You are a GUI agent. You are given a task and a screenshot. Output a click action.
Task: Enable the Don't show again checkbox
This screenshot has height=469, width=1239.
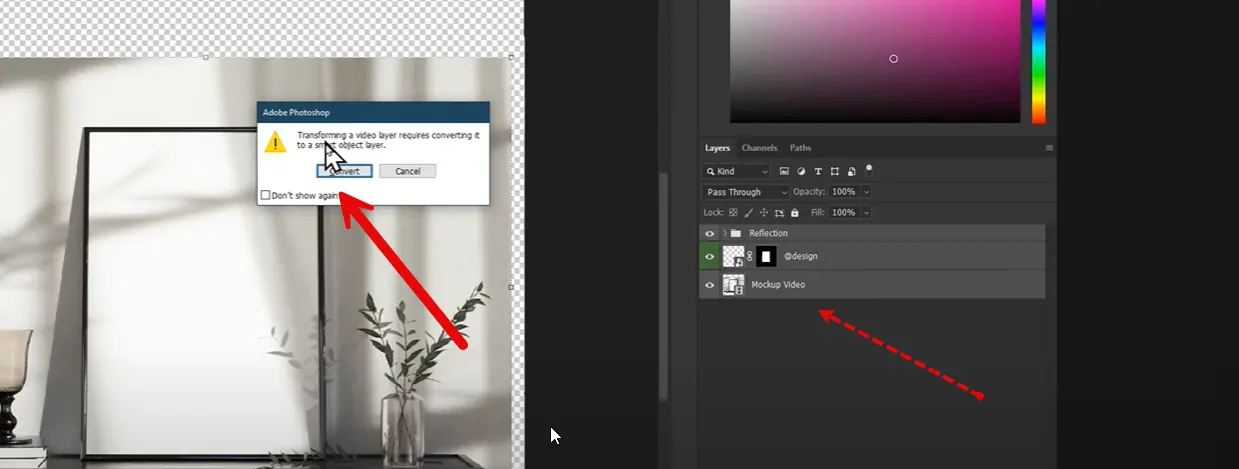265,196
